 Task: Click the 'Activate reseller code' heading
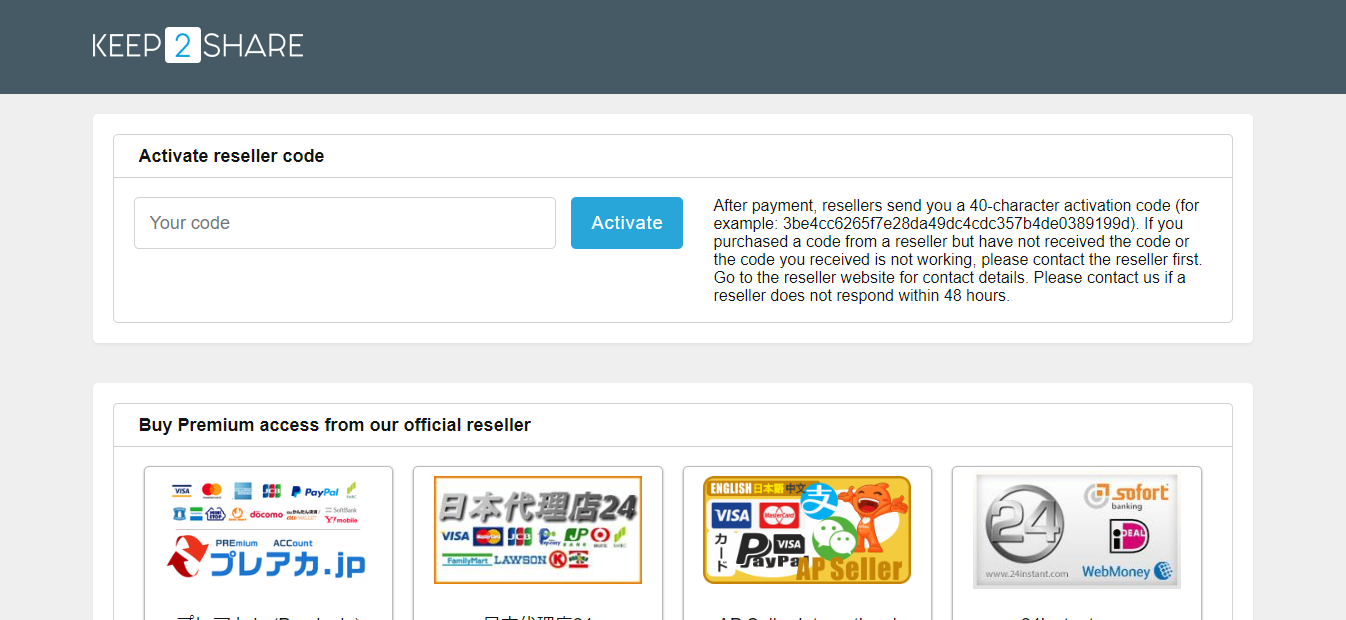coord(231,156)
